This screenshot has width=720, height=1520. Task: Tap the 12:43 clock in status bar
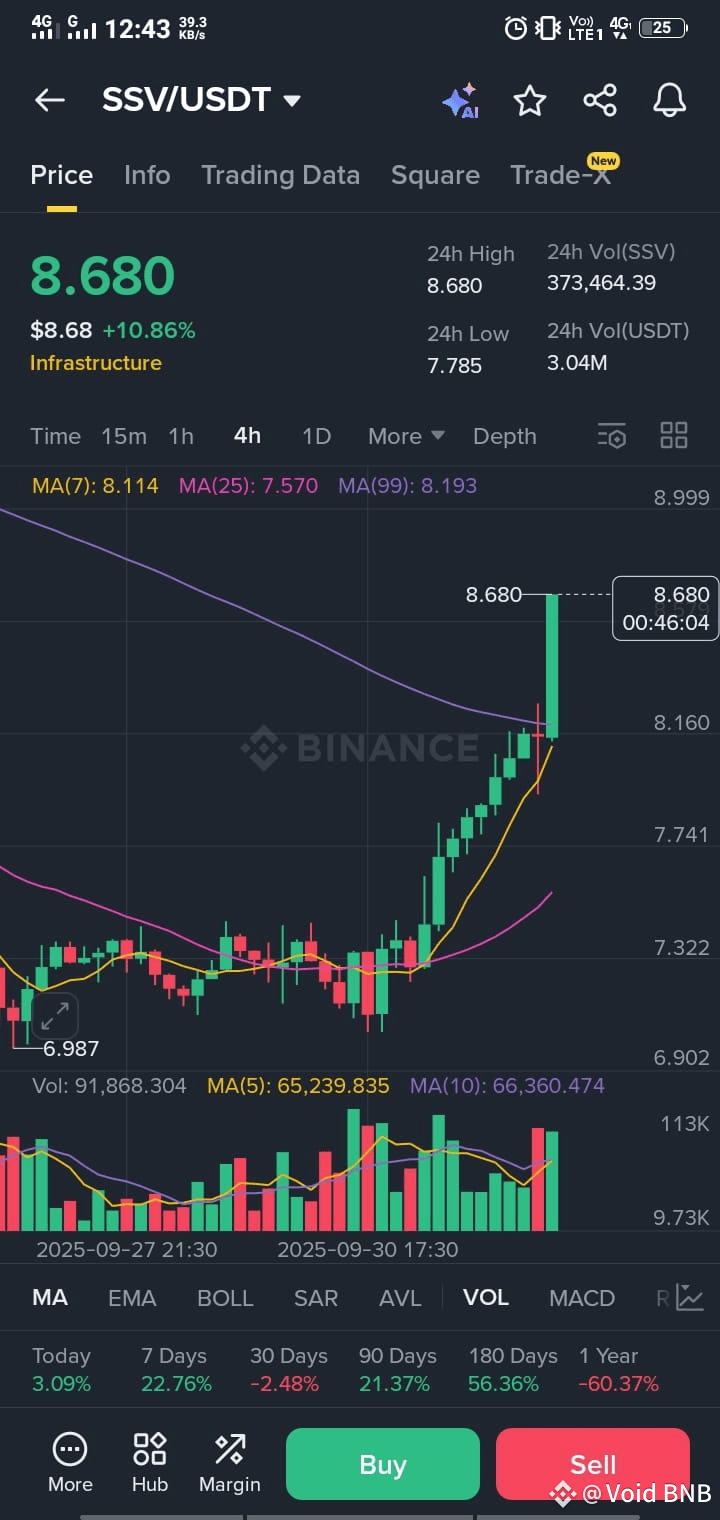pos(137,29)
